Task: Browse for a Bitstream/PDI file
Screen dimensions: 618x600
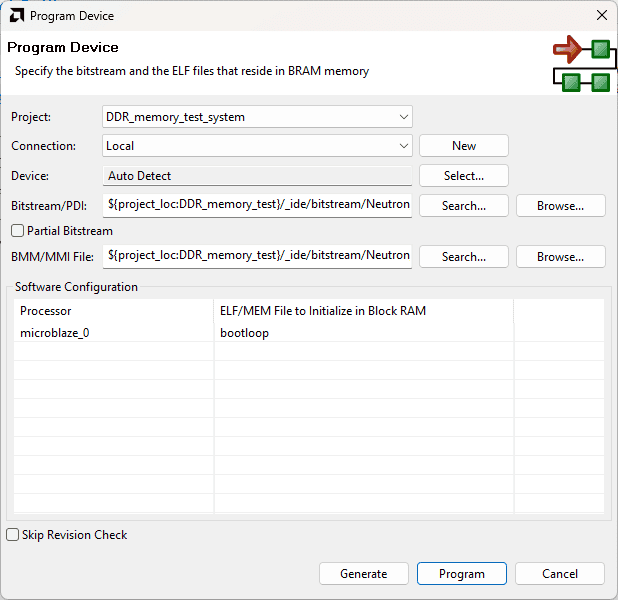Action: click(560, 206)
